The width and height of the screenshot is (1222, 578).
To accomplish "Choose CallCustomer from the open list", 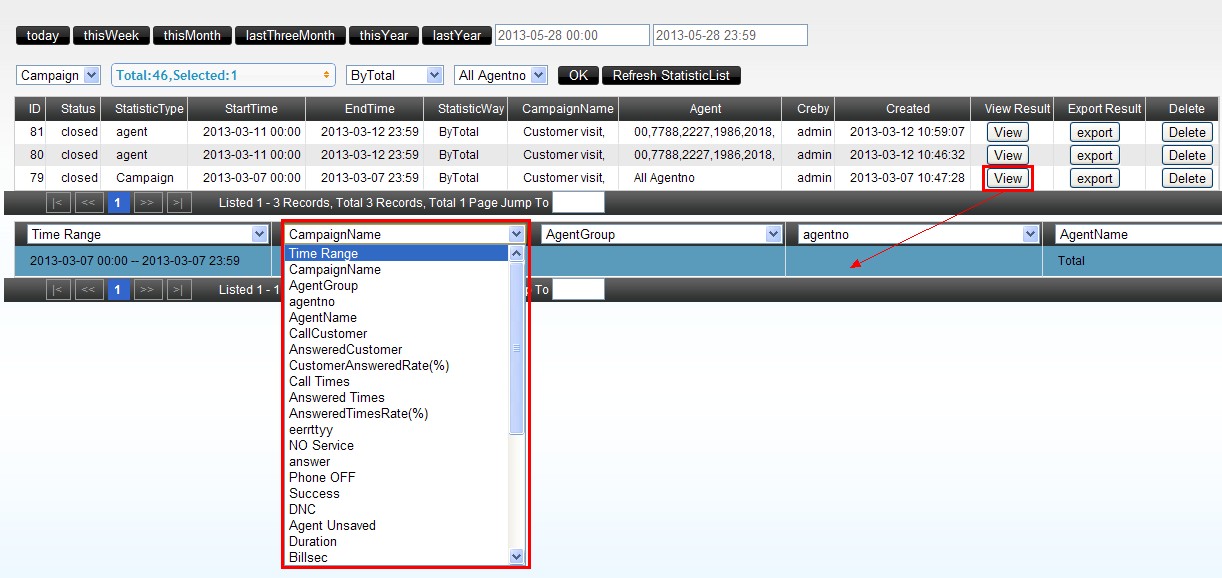I will click(328, 334).
